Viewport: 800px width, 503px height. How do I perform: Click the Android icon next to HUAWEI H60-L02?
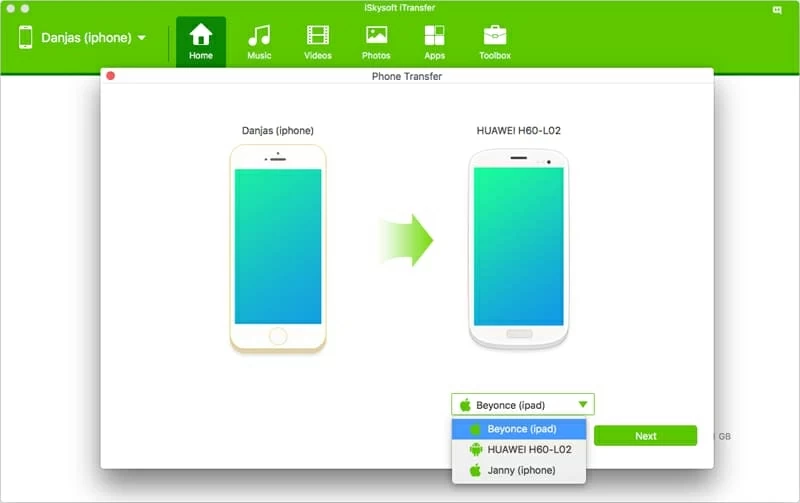click(476, 450)
